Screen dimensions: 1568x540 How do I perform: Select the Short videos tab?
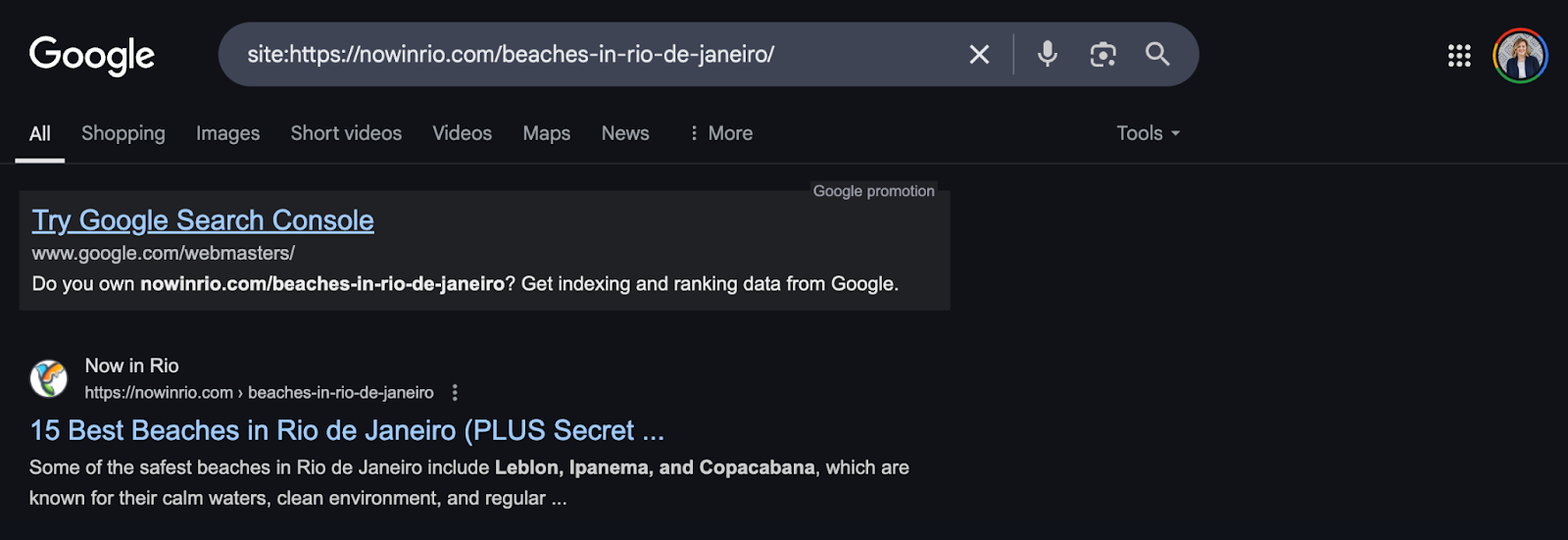coord(346,133)
